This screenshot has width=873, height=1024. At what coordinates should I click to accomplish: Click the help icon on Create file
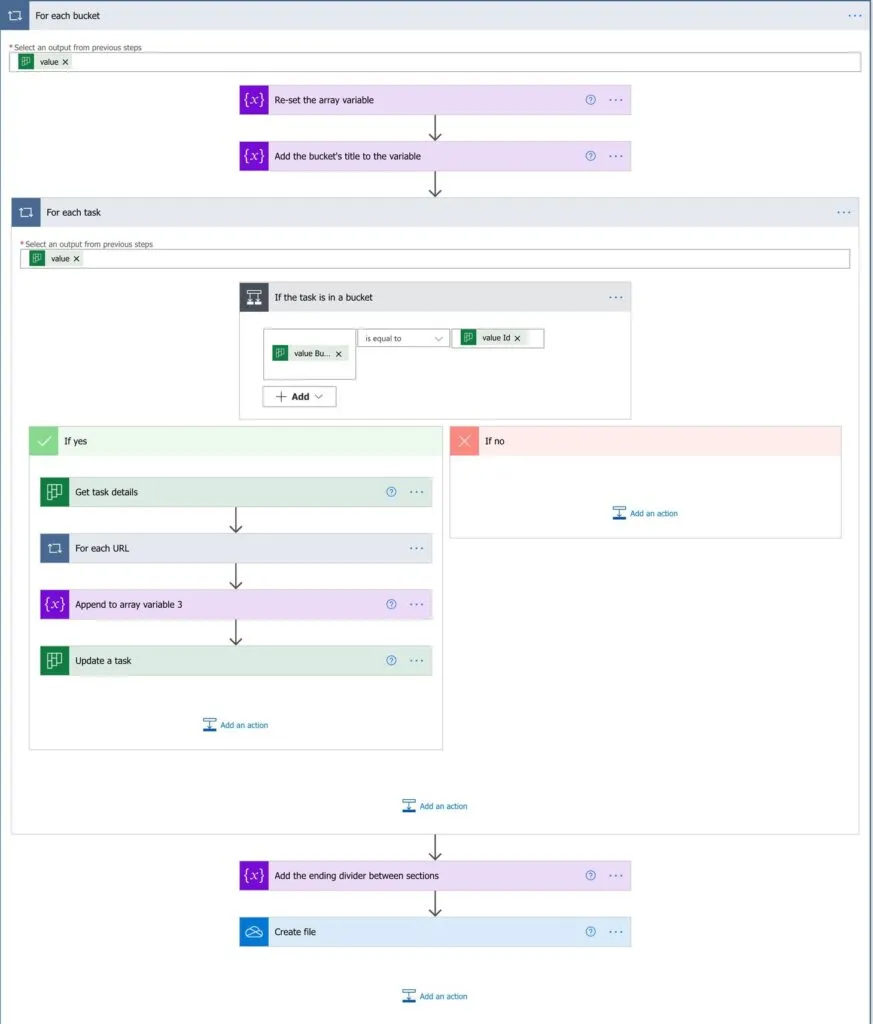point(590,932)
